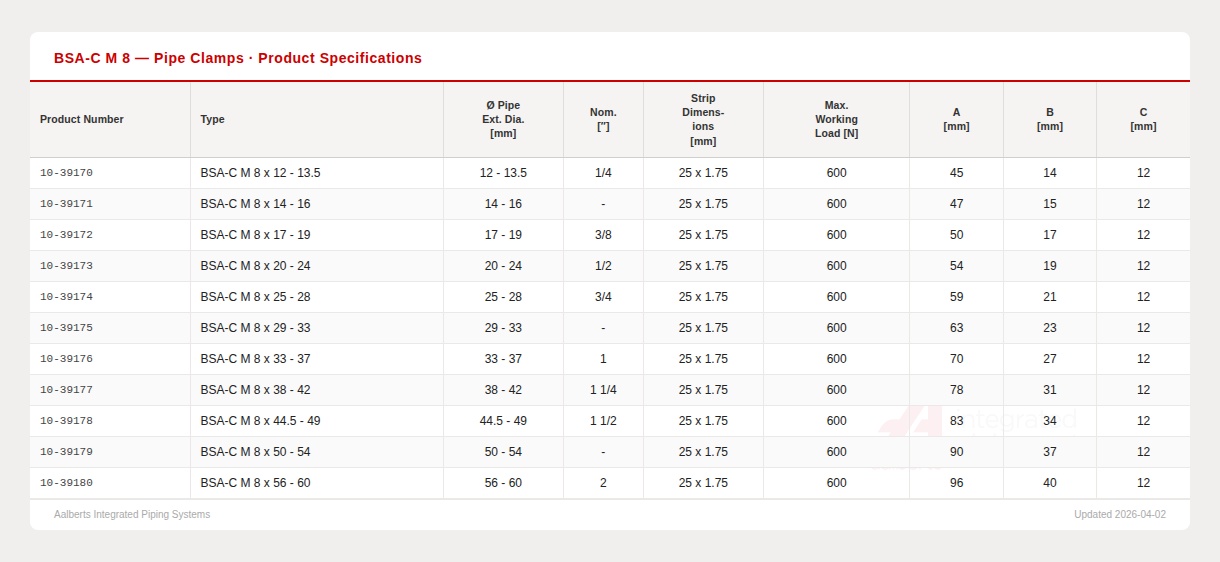Select B value 40 in row 10-39180

click(x=1050, y=483)
